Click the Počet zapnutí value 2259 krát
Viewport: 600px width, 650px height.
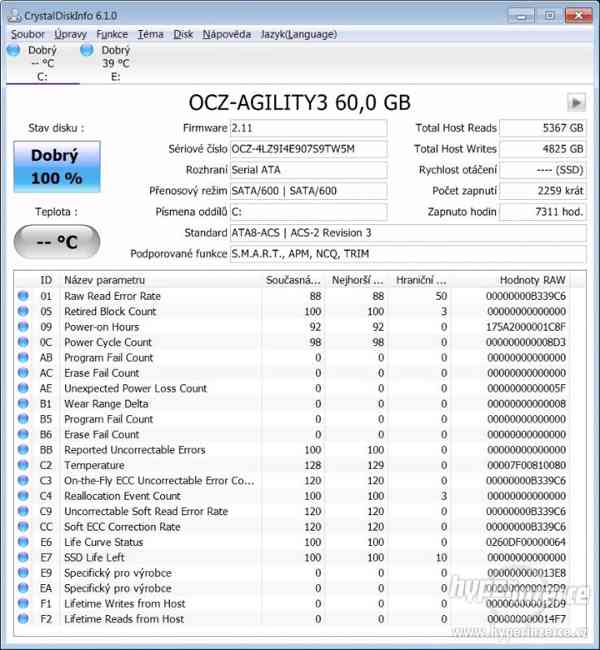543,191
